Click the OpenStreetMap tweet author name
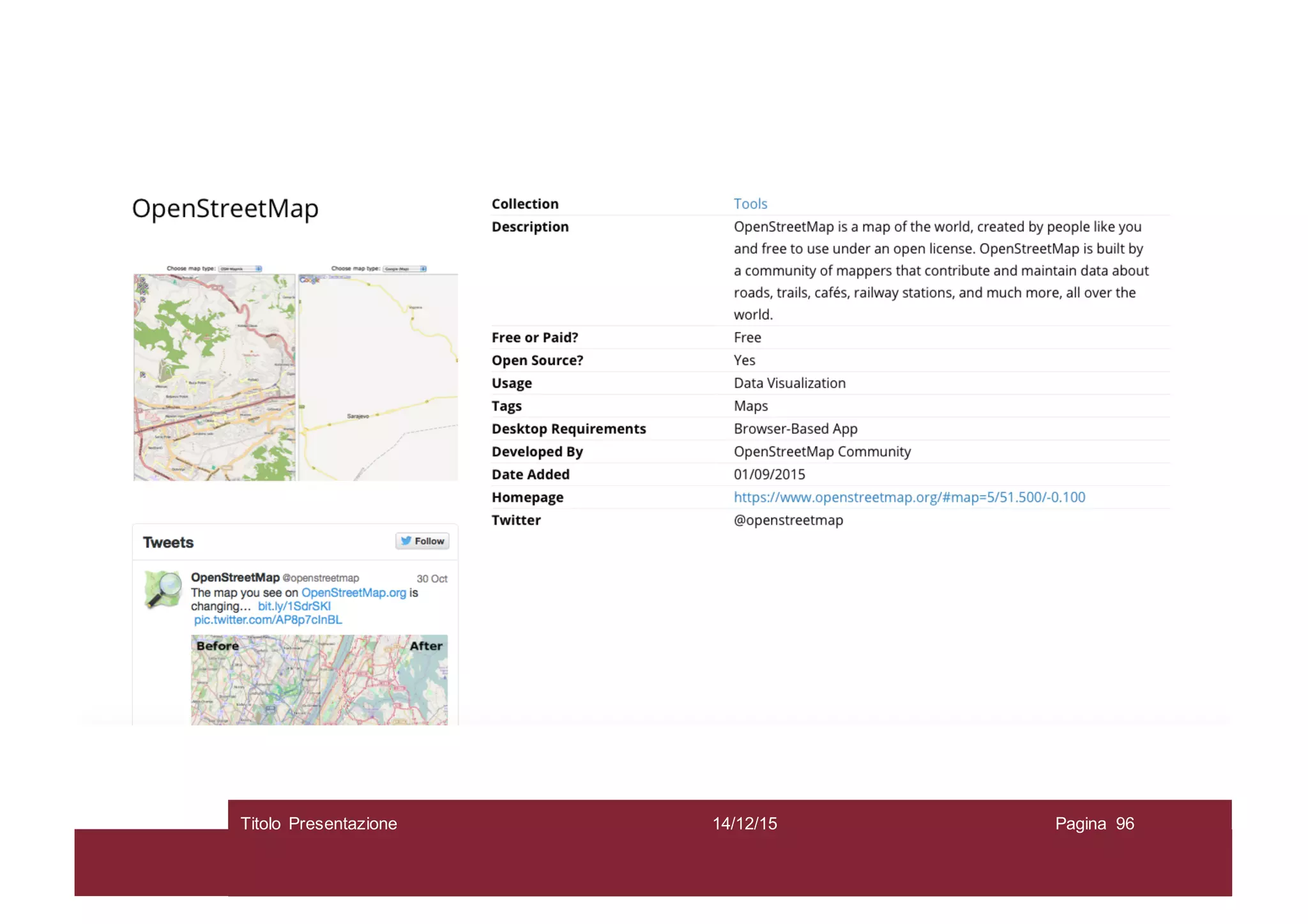 click(x=235, y=577)
